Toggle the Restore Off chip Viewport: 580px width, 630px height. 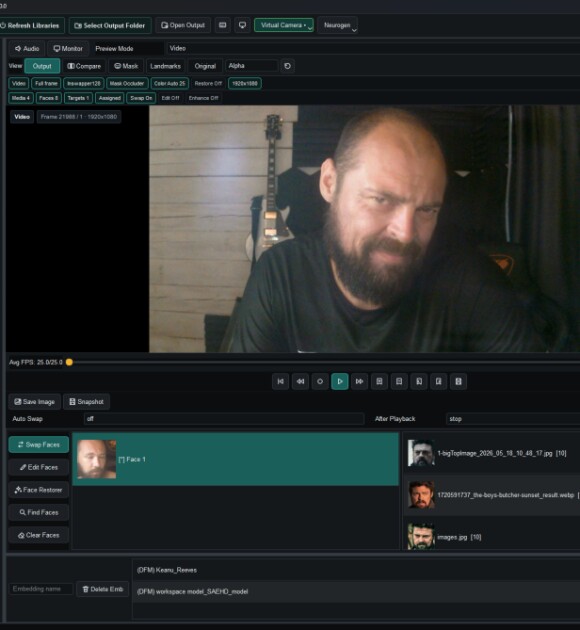click(x=208, y=84)
